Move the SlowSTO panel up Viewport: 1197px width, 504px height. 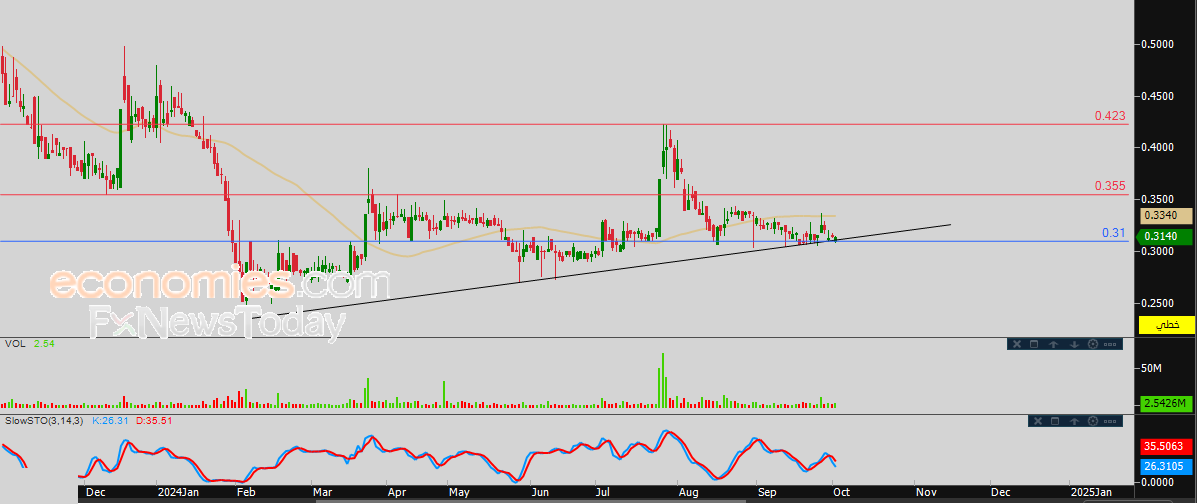click(x=1073, y=423)
